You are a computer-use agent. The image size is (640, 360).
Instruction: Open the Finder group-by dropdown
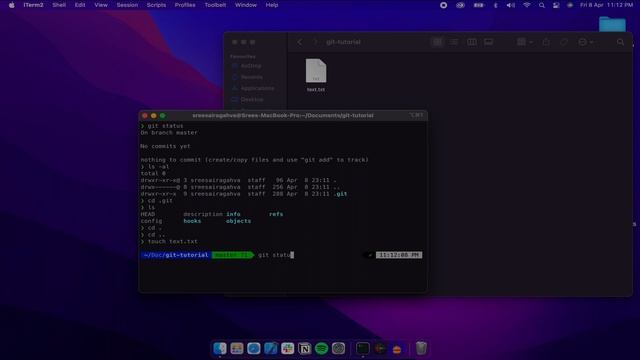[524, 42]
